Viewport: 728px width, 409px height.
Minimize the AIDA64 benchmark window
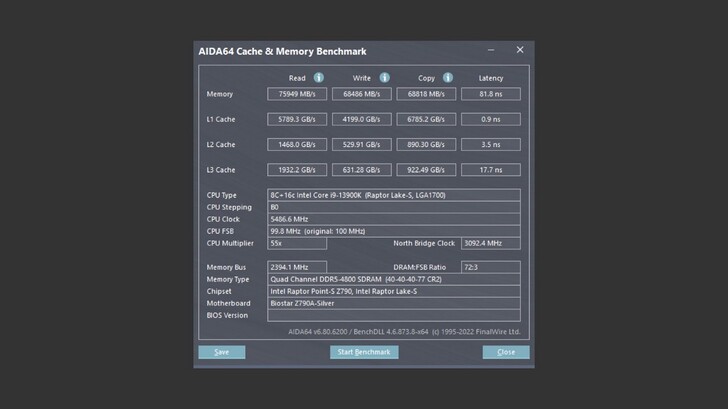pos(491,50)
